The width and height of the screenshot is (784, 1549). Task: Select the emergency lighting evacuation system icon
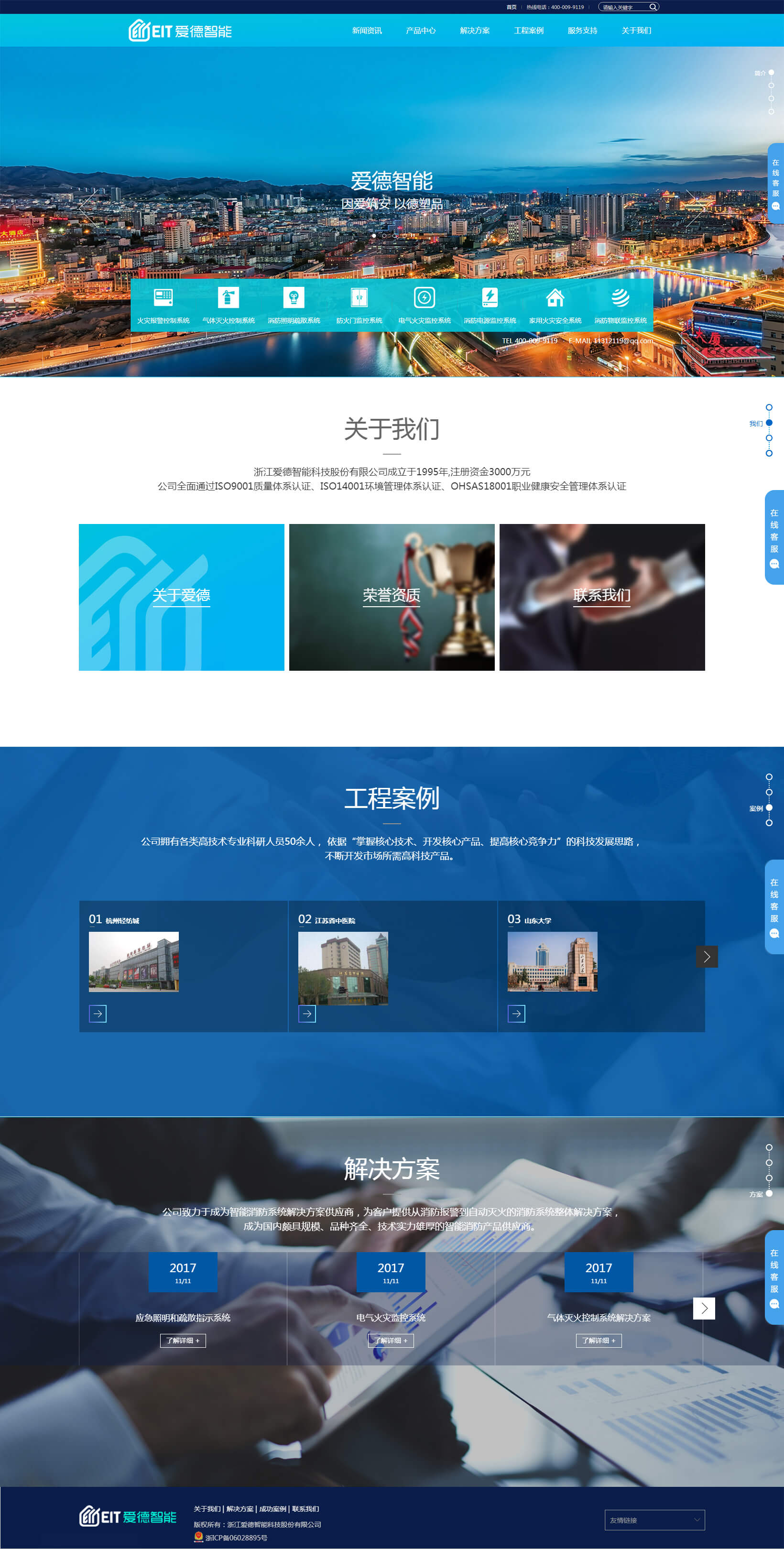click(x=294, y=297)
